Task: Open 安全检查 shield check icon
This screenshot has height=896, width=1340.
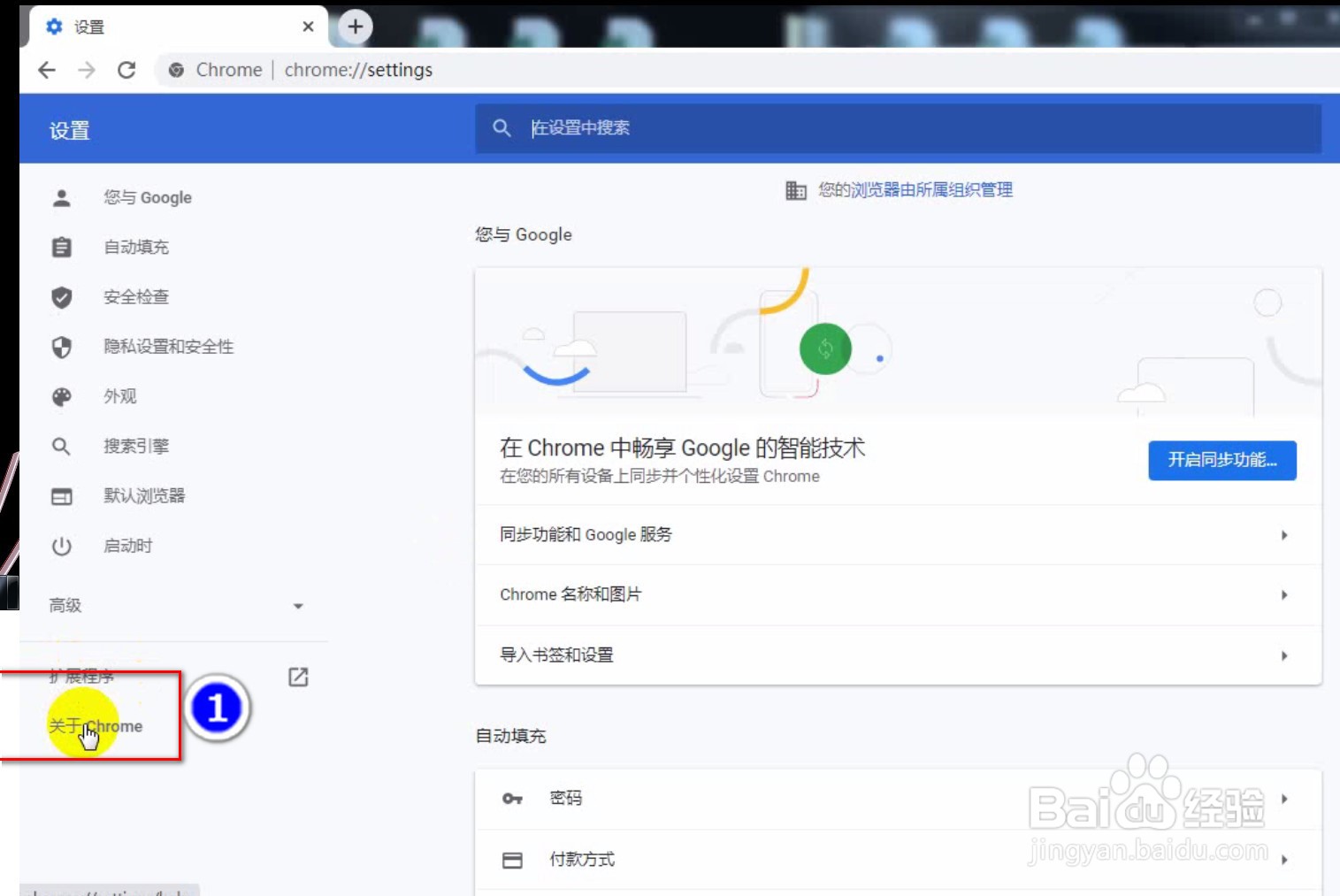Action: (61, 297)
